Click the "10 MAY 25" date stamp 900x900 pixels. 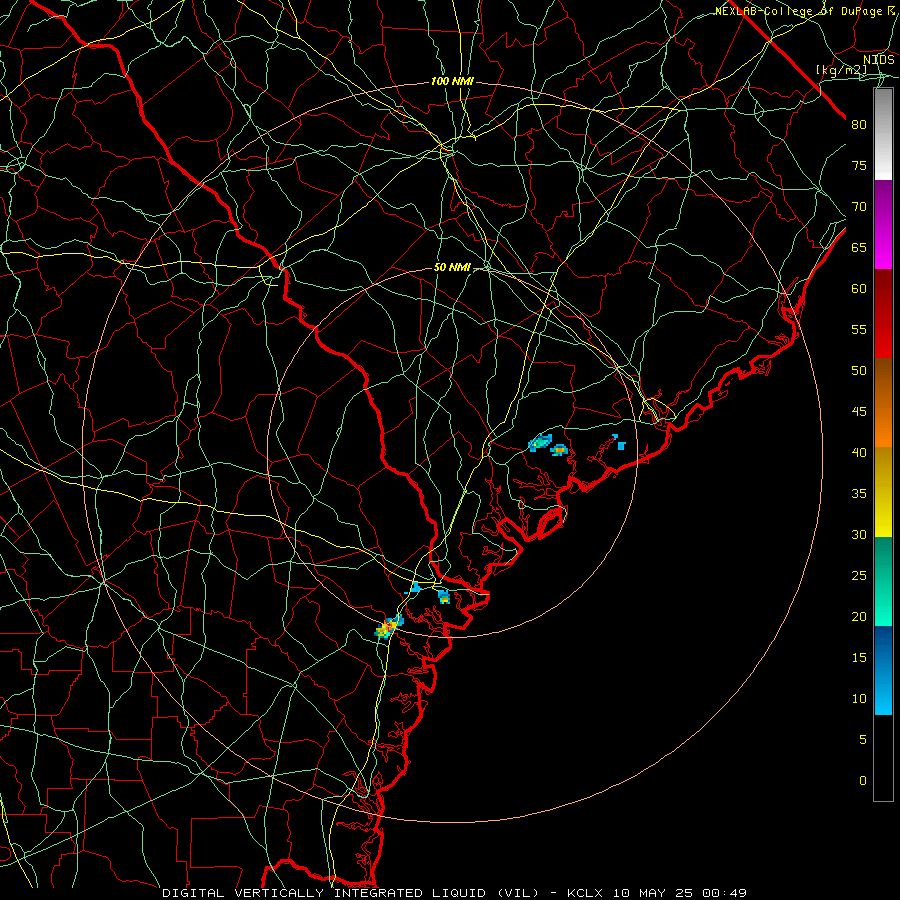click(654, 893)
